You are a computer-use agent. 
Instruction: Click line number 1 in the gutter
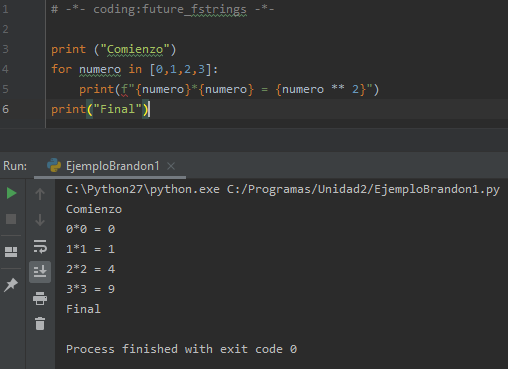click(5, 9)
